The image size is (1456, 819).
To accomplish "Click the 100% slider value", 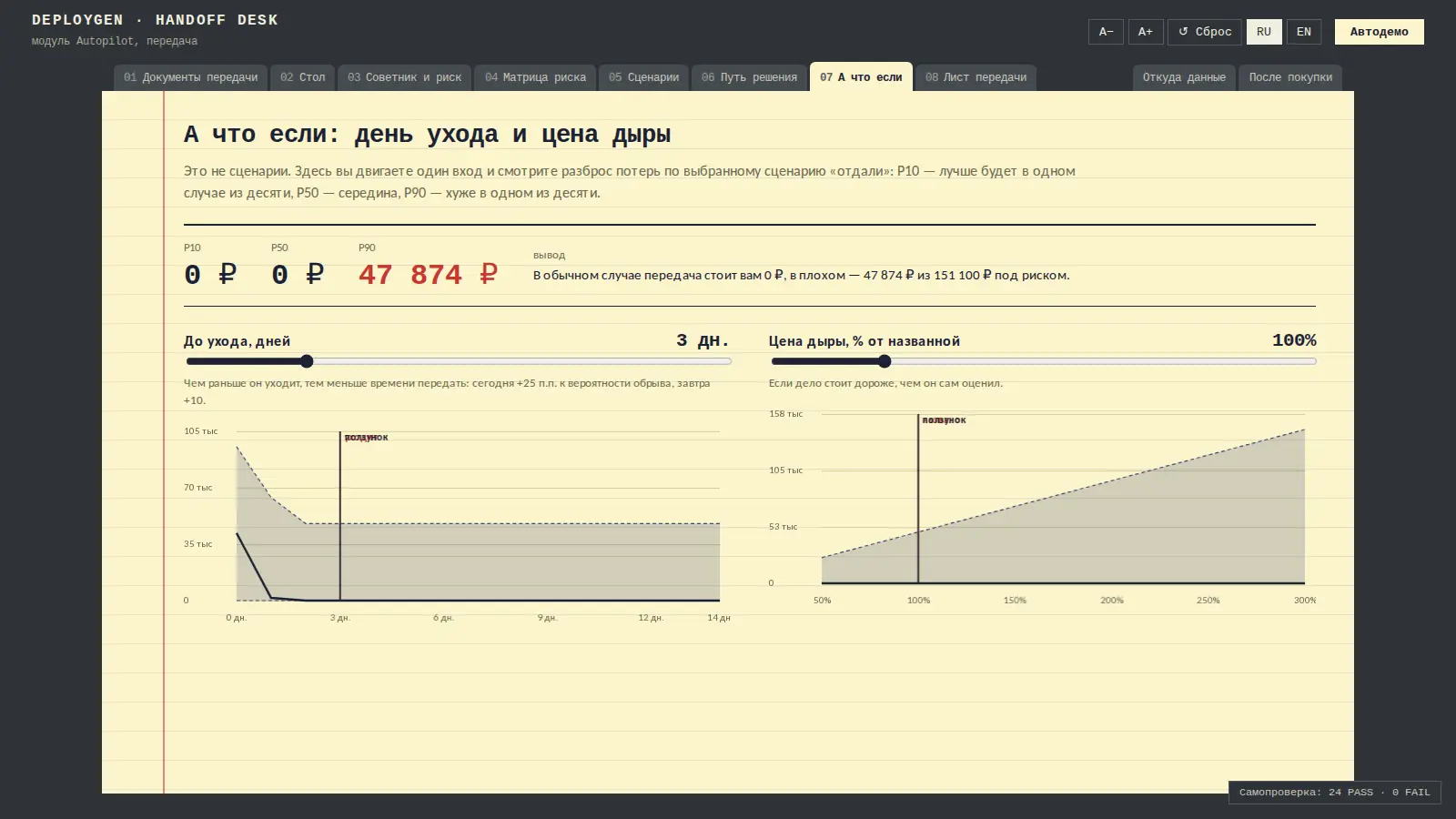I will click(x=1294, y=340).
